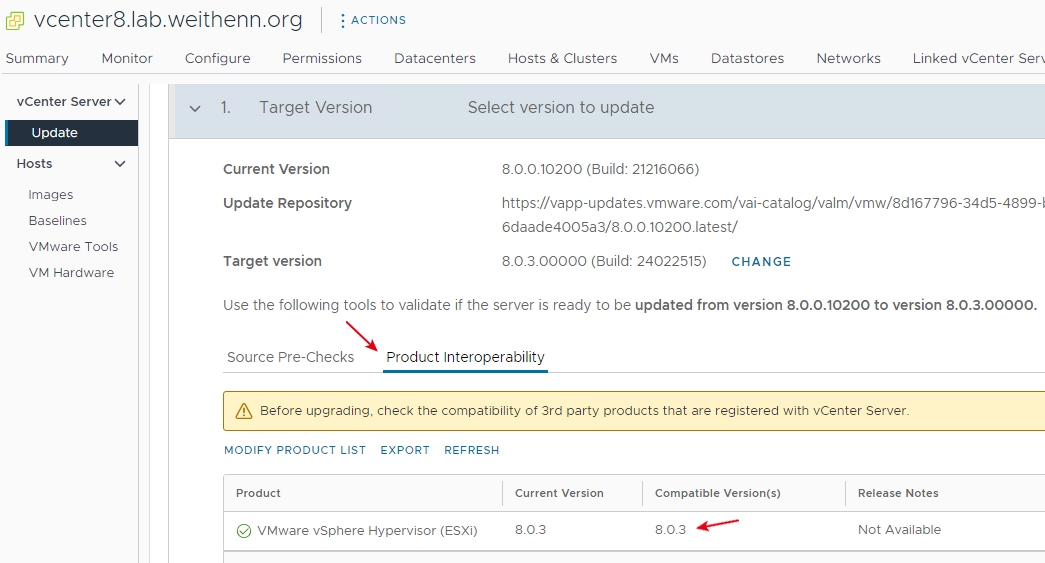
Task: Collapse the Hosts sidebar section
Action: click(x=120, y=164)
